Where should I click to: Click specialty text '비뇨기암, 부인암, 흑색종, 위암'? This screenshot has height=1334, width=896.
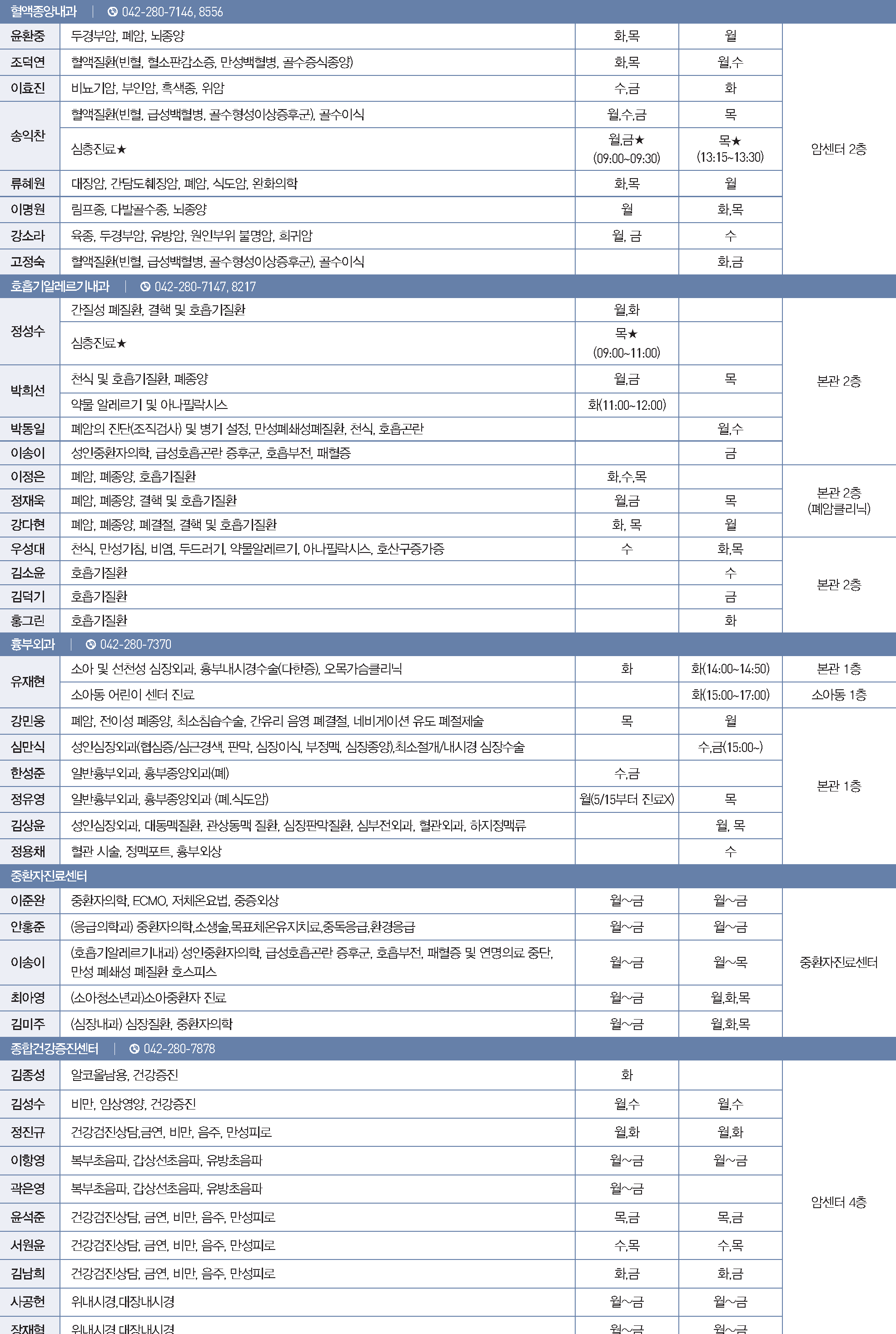tap(147, 89)
